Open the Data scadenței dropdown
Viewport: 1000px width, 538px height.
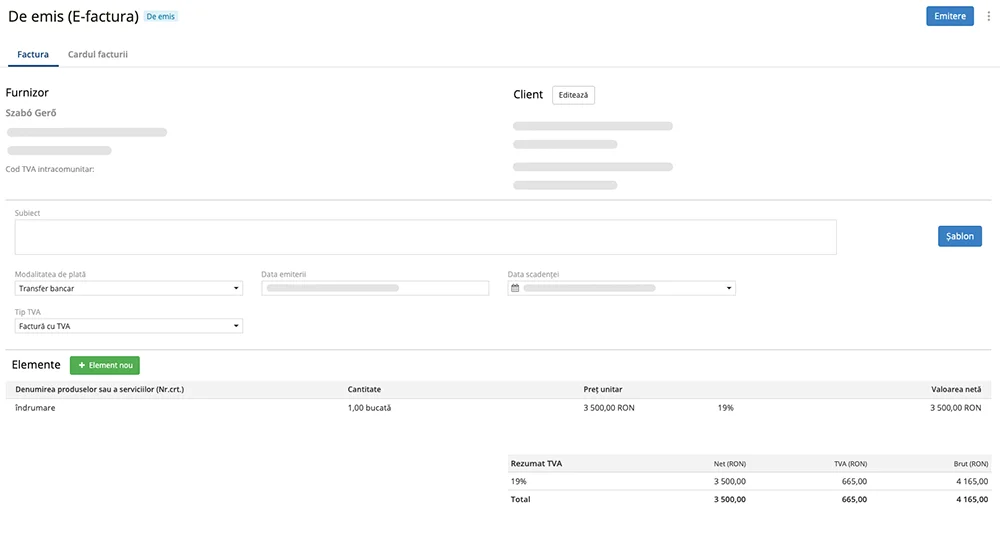[729, 288]
